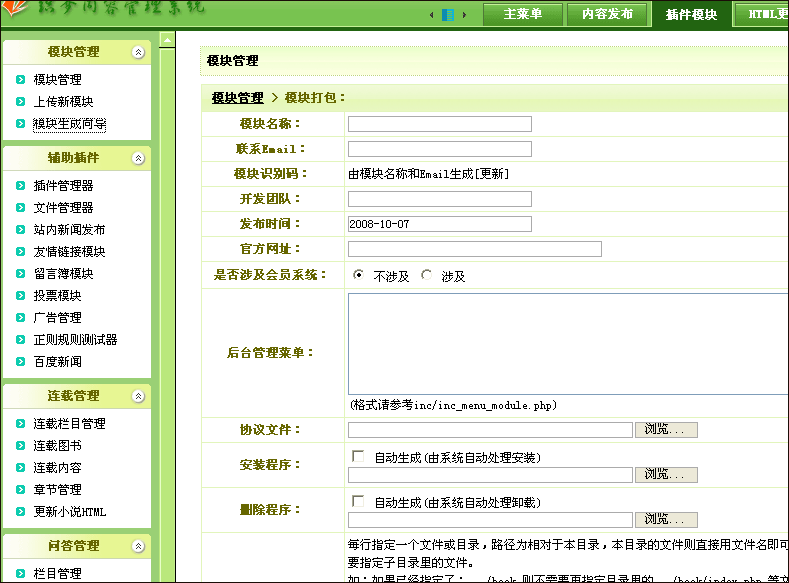Screen dimensions: 789x583
Task: Open the 模块管理 breadcrumb link
Action: coord(237,98)
